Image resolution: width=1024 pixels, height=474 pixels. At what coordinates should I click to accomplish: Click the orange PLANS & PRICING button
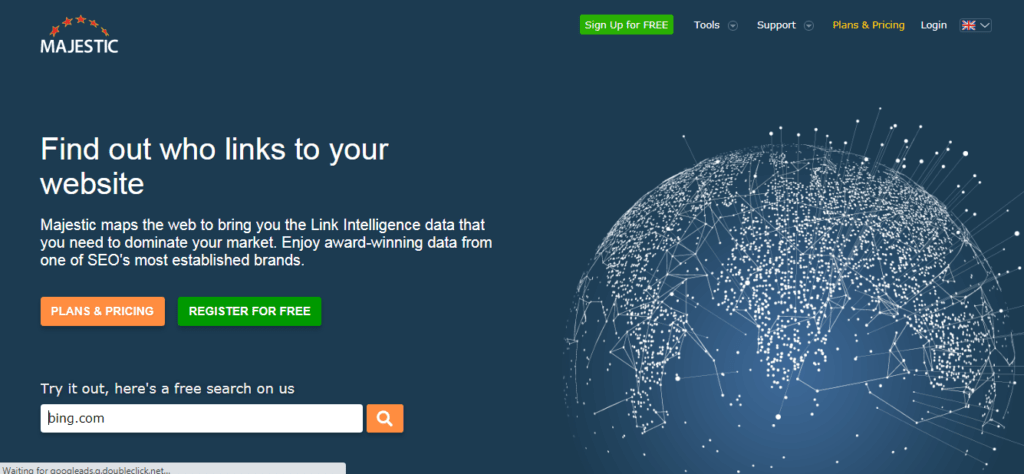[x=103, y=311]
